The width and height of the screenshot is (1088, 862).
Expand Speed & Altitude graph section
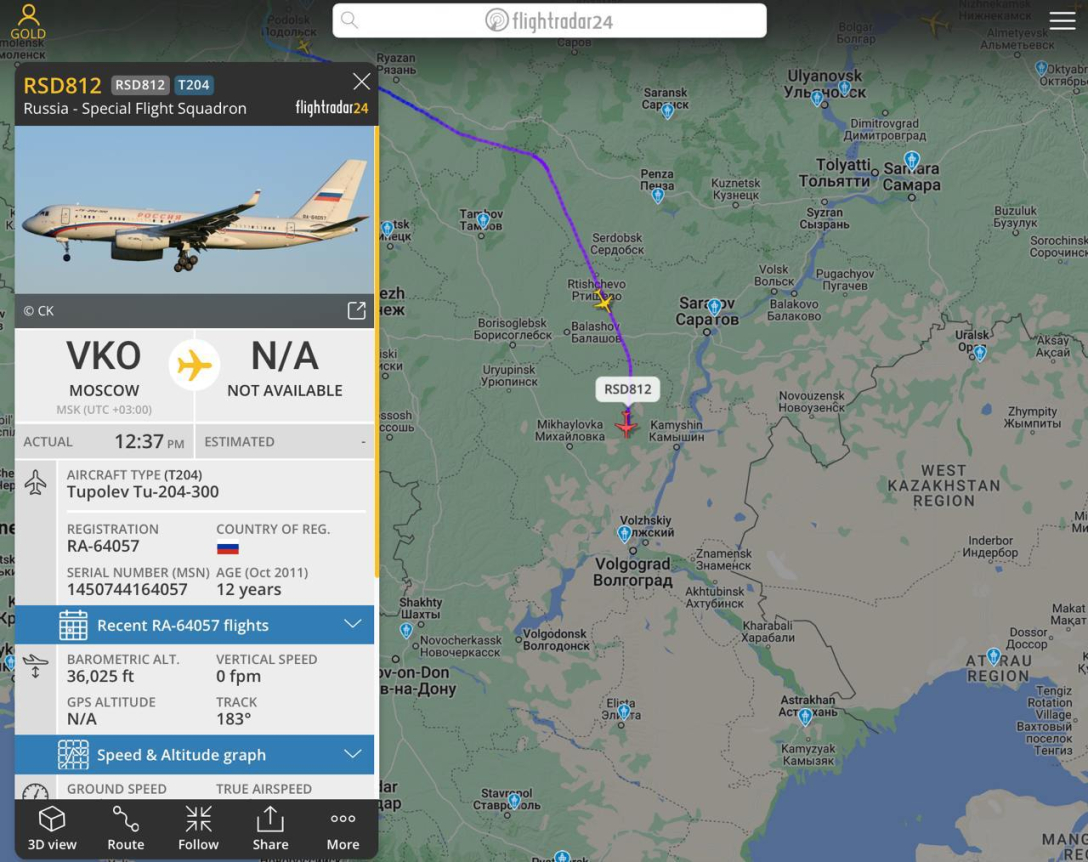[x=194, y=754]
